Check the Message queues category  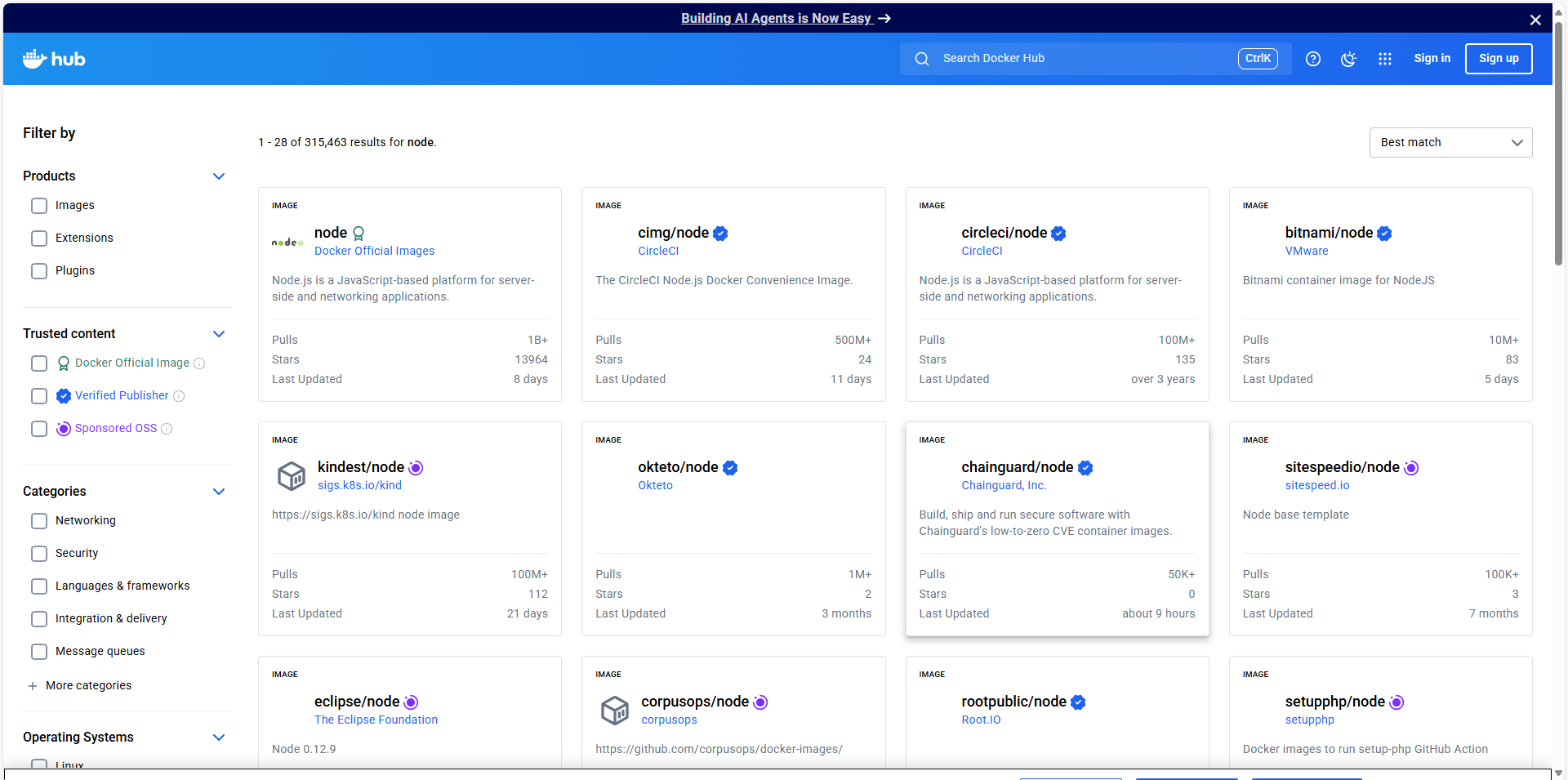(39, 652)
